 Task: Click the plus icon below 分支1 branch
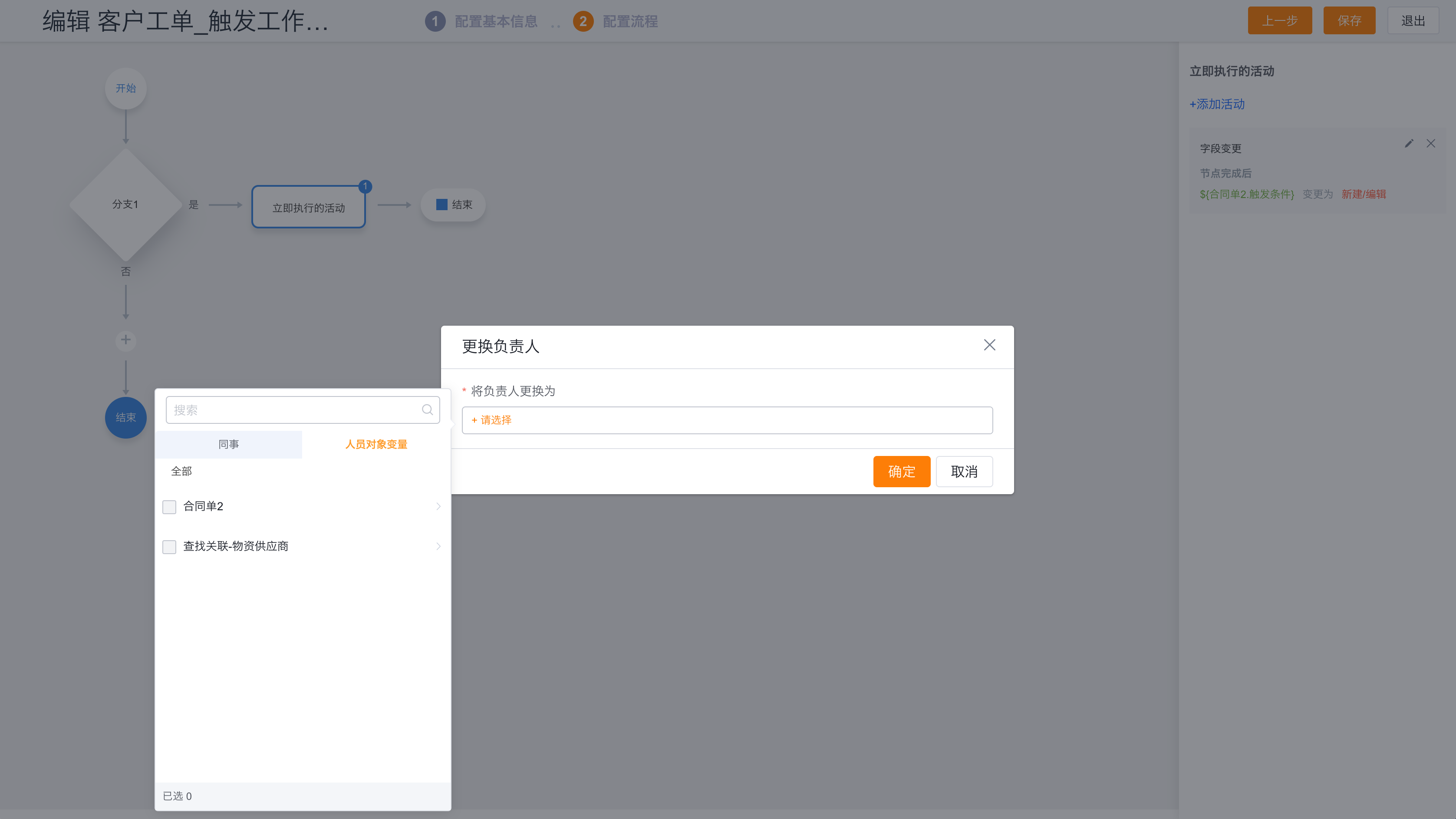click(125, 340)
